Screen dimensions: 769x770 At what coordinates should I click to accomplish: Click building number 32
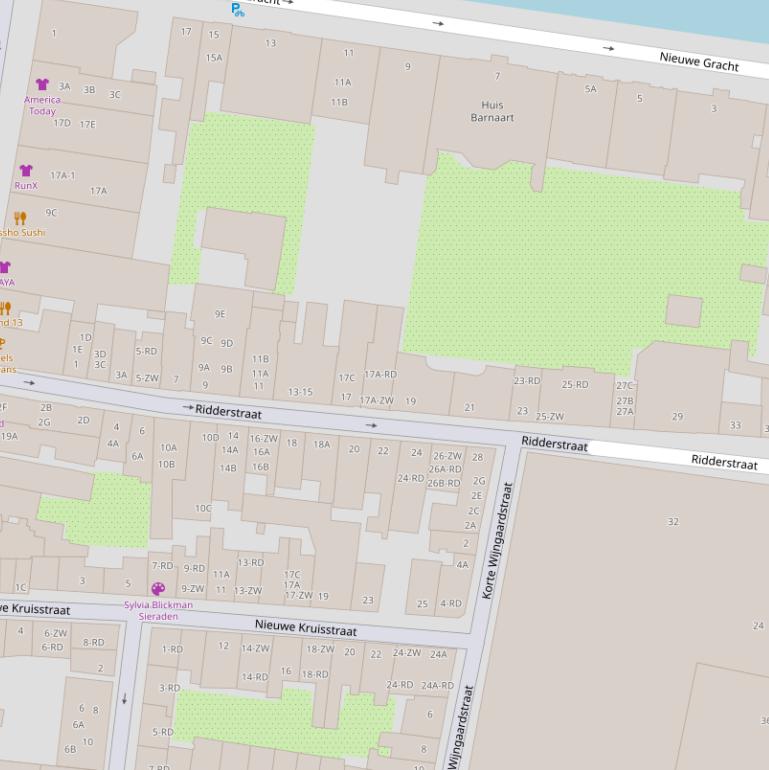(673, 522)
